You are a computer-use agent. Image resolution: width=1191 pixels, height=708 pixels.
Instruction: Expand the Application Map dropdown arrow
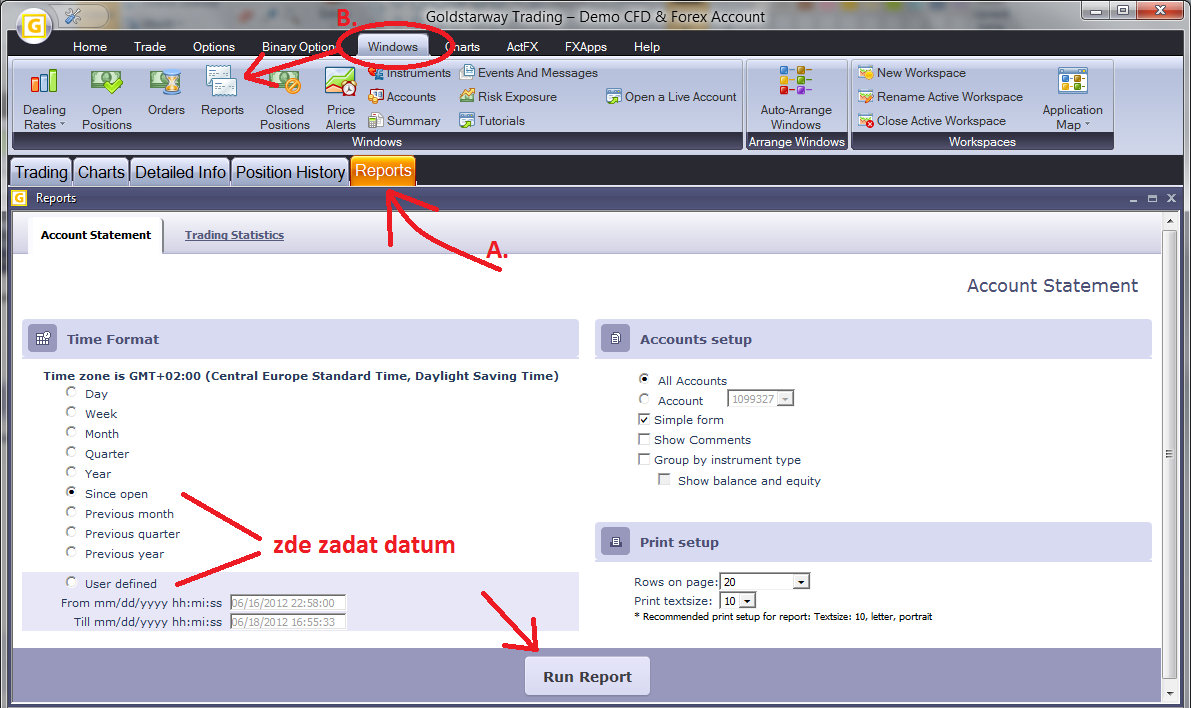pyautogui.click(x=1087, y=125)
